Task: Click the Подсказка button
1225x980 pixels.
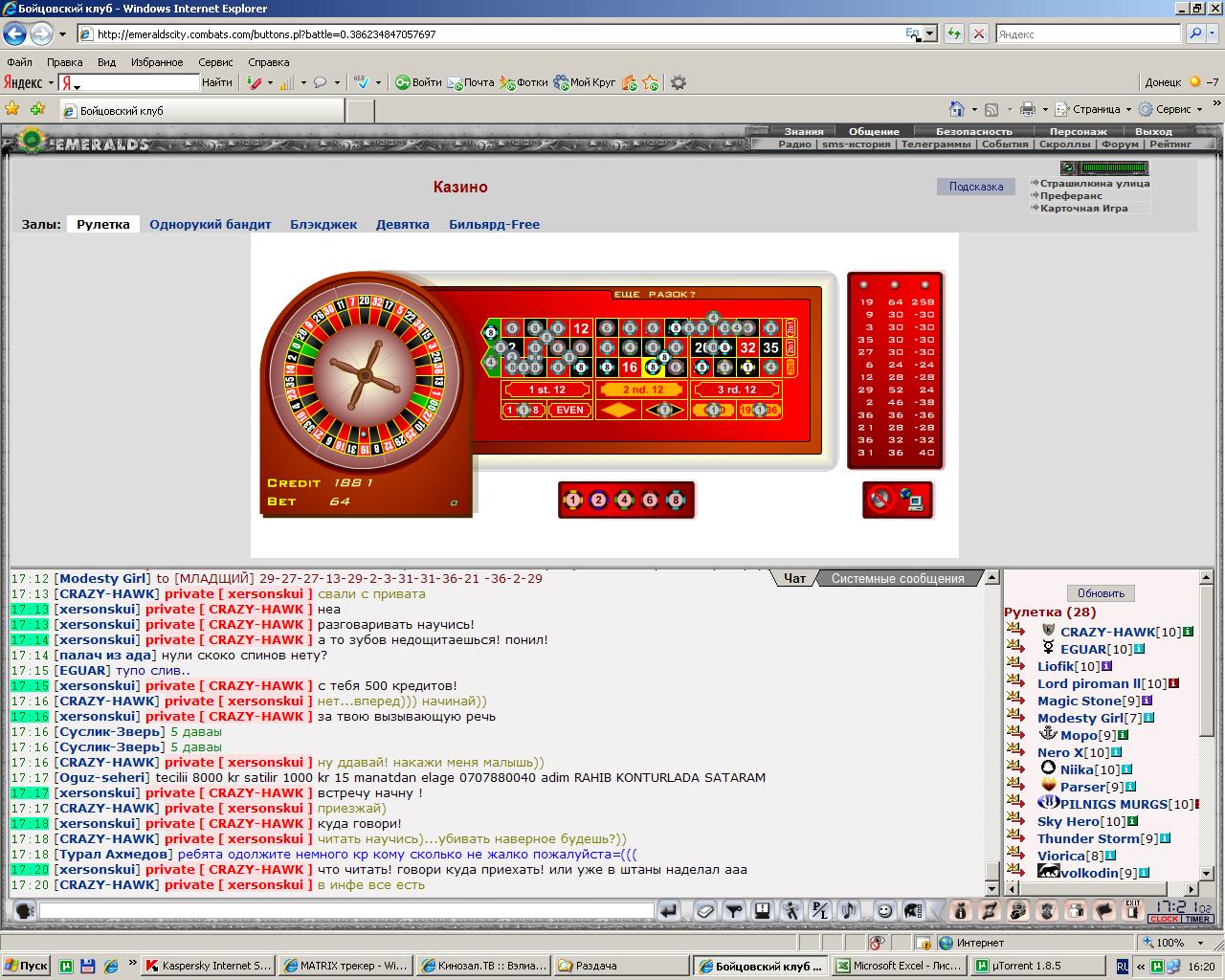Action: click(x=976, y=187)
